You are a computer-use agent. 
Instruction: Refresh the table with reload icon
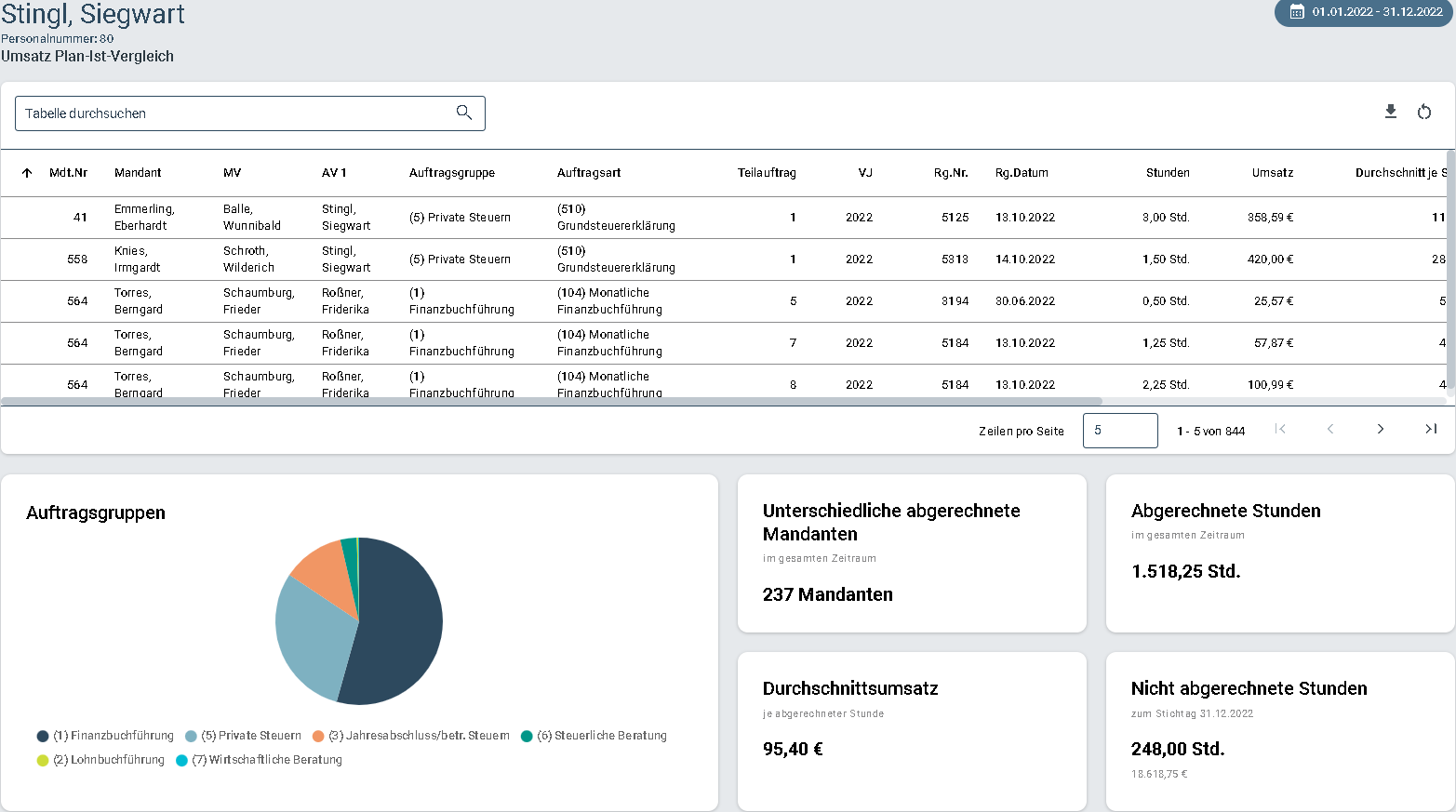pyautogui.click(x=1423, y=112)
